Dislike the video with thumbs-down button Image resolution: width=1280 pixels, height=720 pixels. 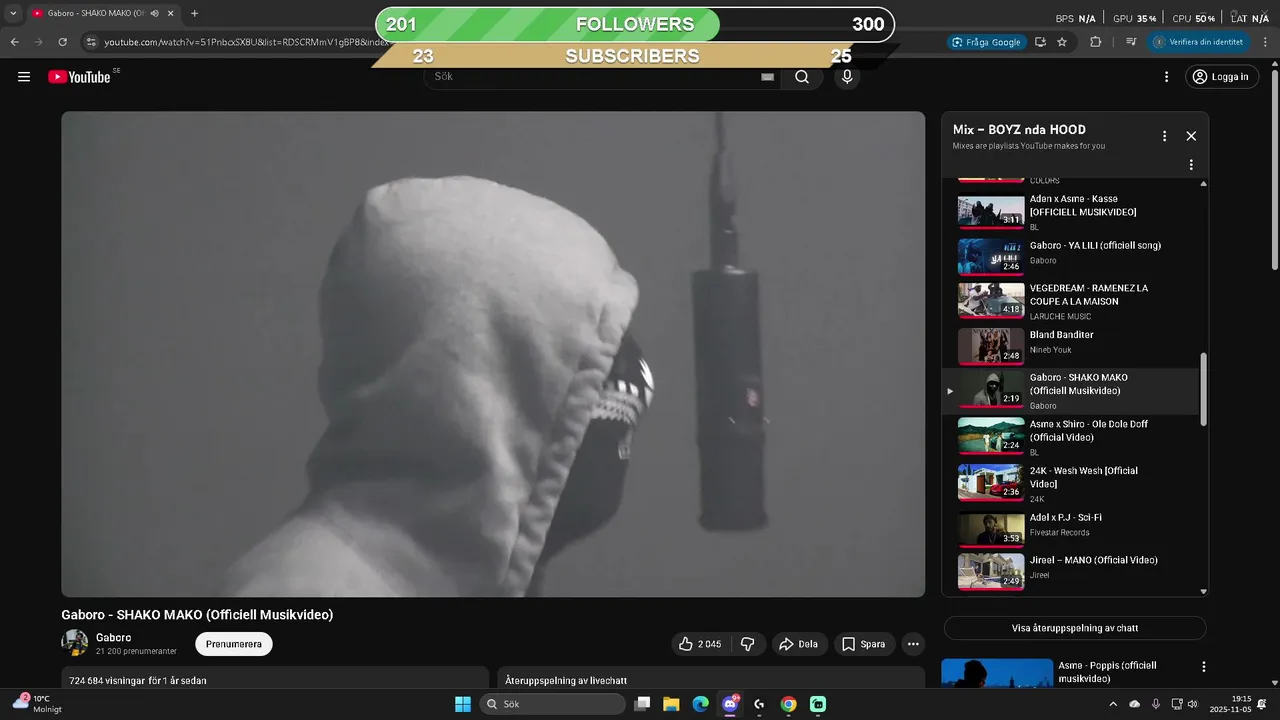(748, 644)
